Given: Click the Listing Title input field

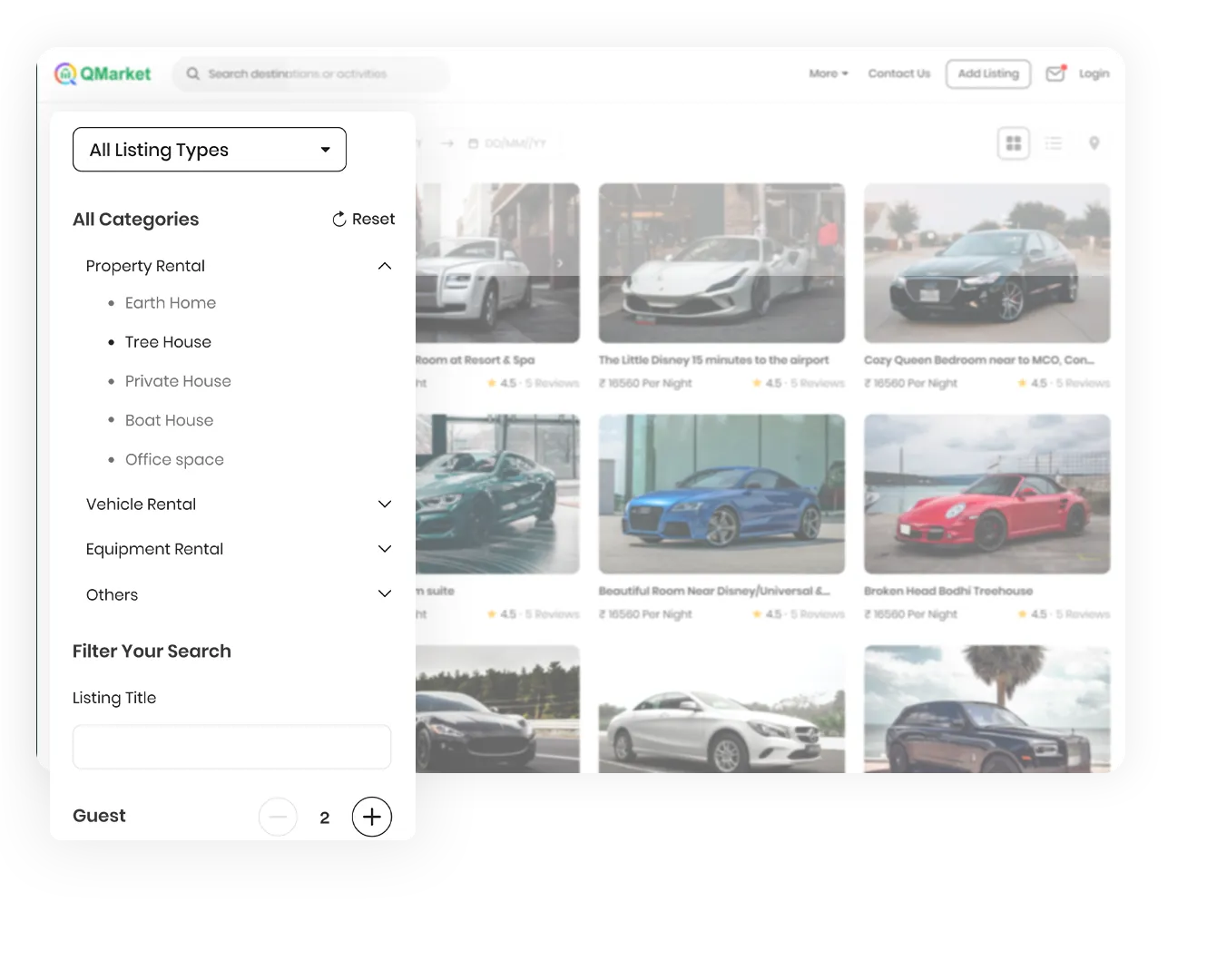Looking at the screenshot, I should (231, 747).
